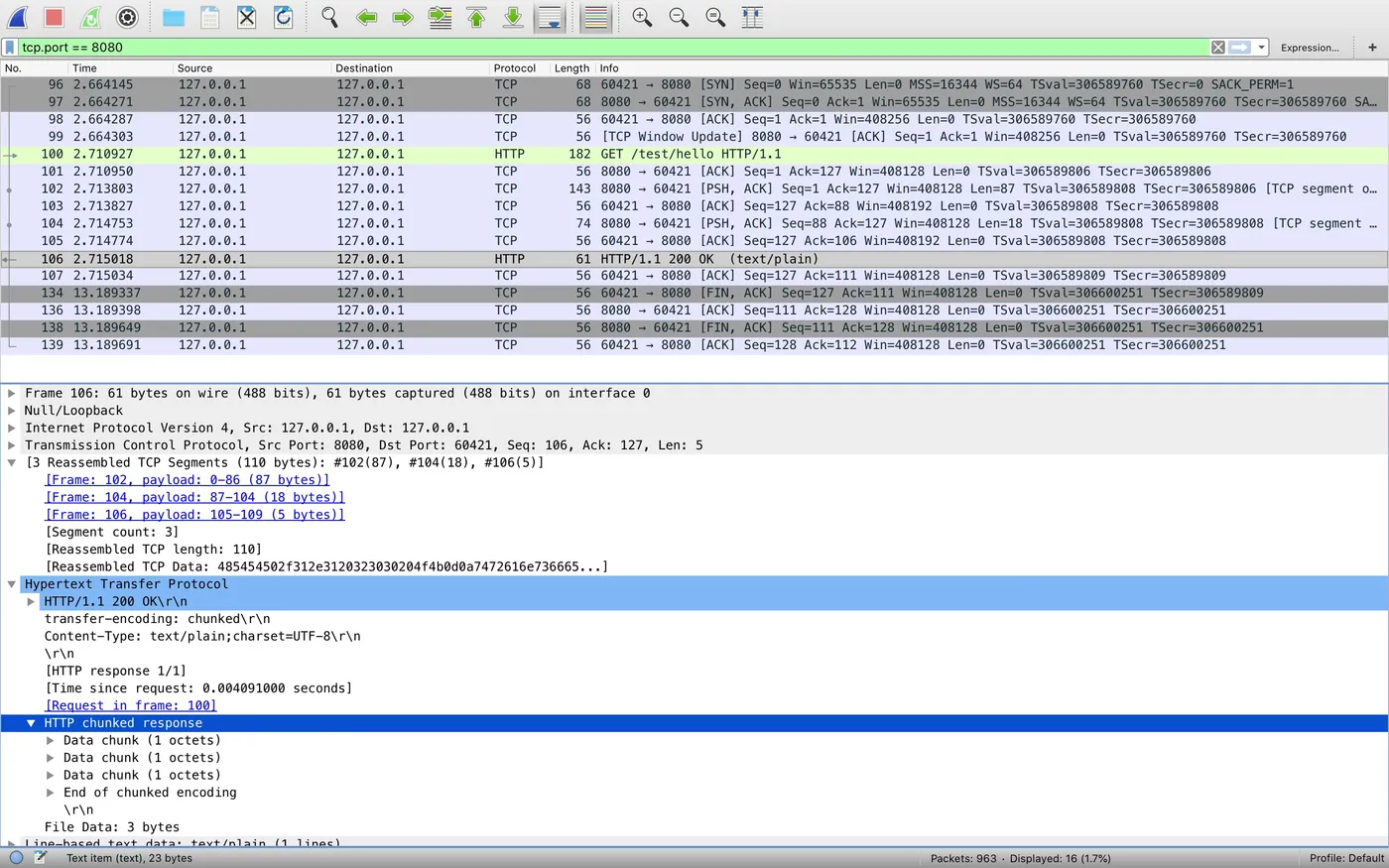This screenshot has height=868, width=1389.
Task: Collapse the HTTP chunked response node
Action: coord(31,723)
